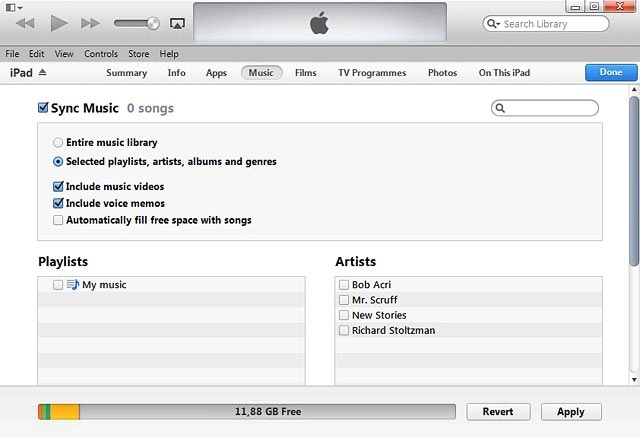Click the music filter search field
Viewport: 640px width, 438px height.
[550, 108]
